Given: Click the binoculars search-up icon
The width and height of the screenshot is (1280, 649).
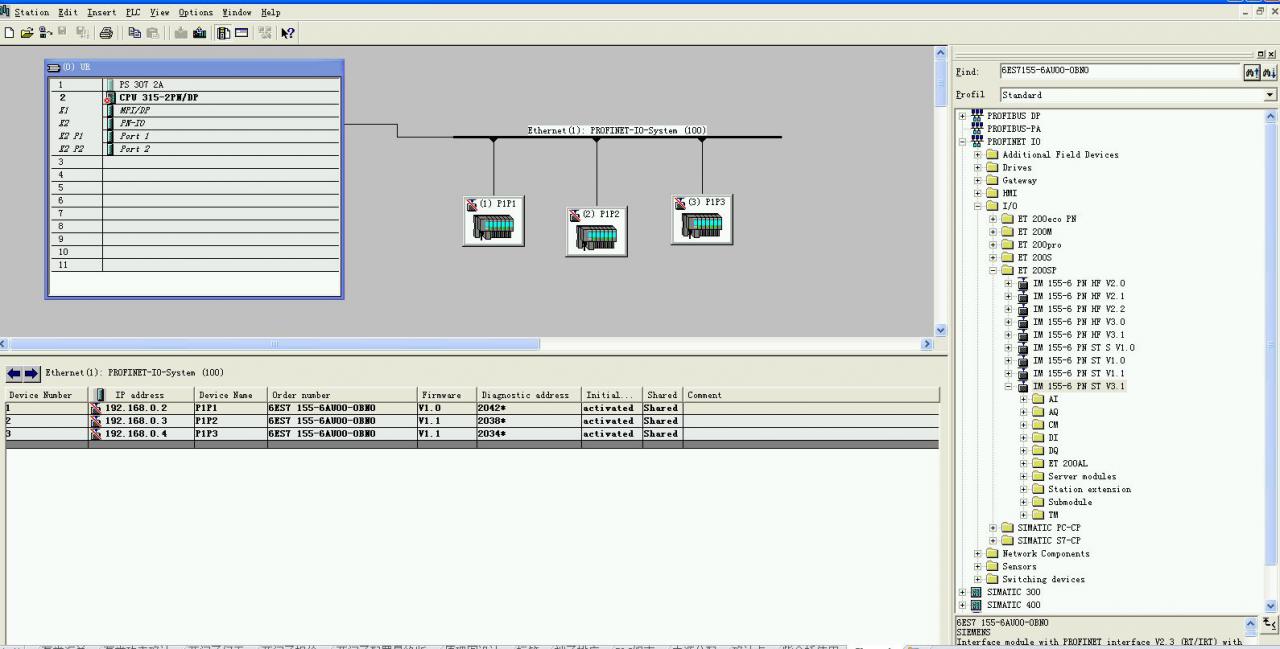Looking at the screenshot, I should coord(1251,72).
